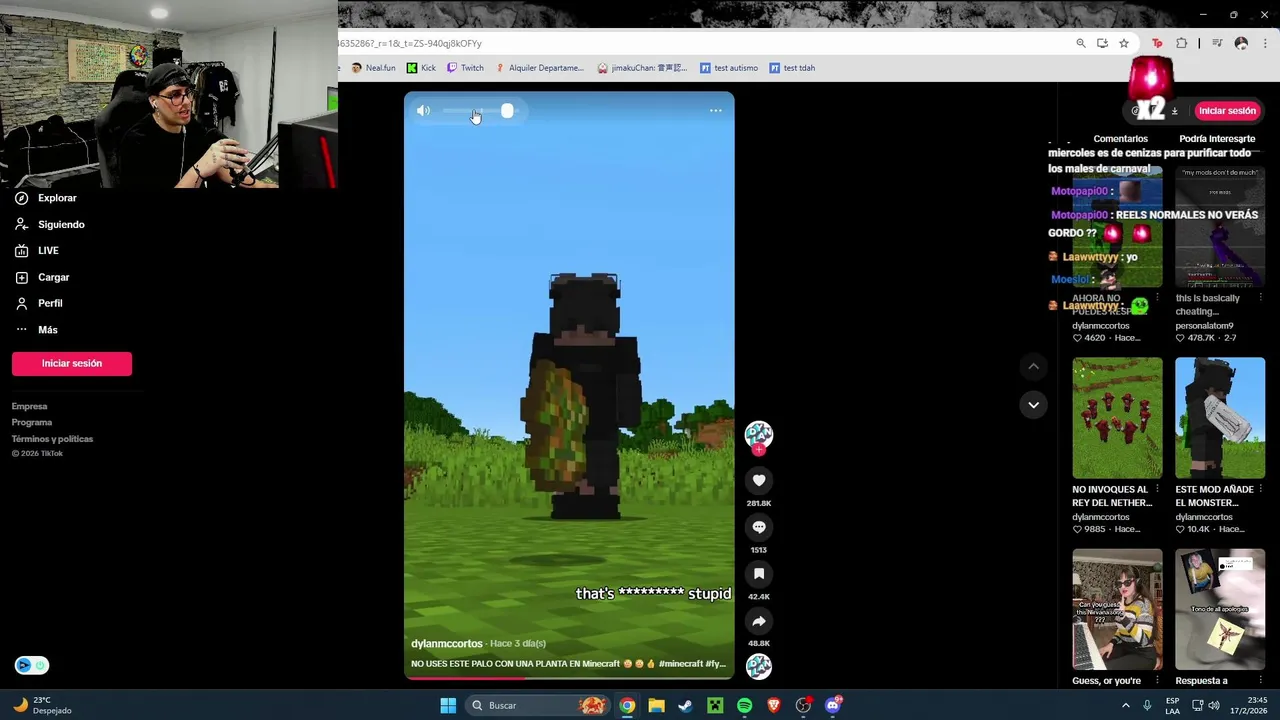Click the zoom magnifier icon in the address bar

(1081, 43)
